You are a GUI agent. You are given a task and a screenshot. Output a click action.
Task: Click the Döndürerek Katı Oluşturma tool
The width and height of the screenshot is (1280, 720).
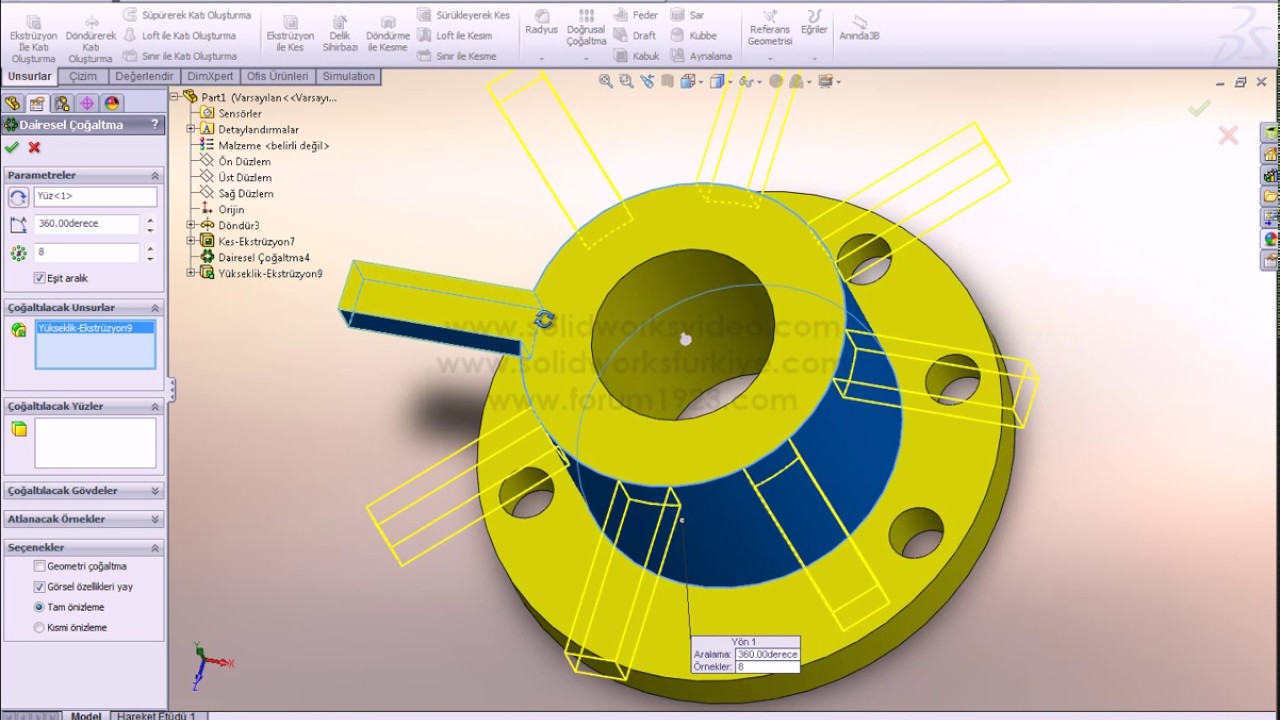tap(90, 39)
